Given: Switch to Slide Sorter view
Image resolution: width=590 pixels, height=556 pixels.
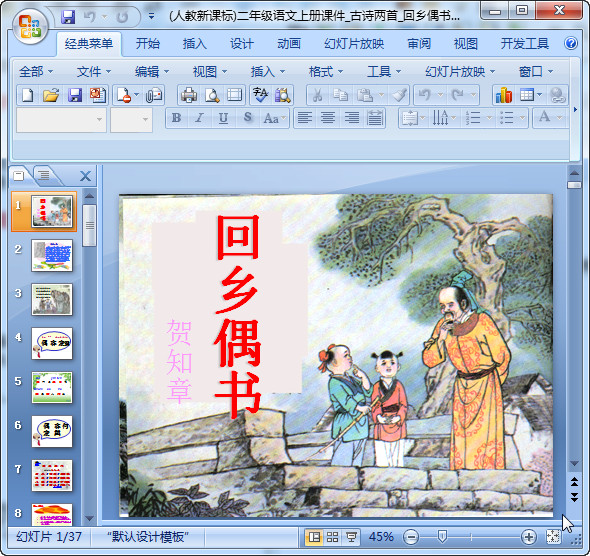Looking at the screenshot, I should (333, 537).
